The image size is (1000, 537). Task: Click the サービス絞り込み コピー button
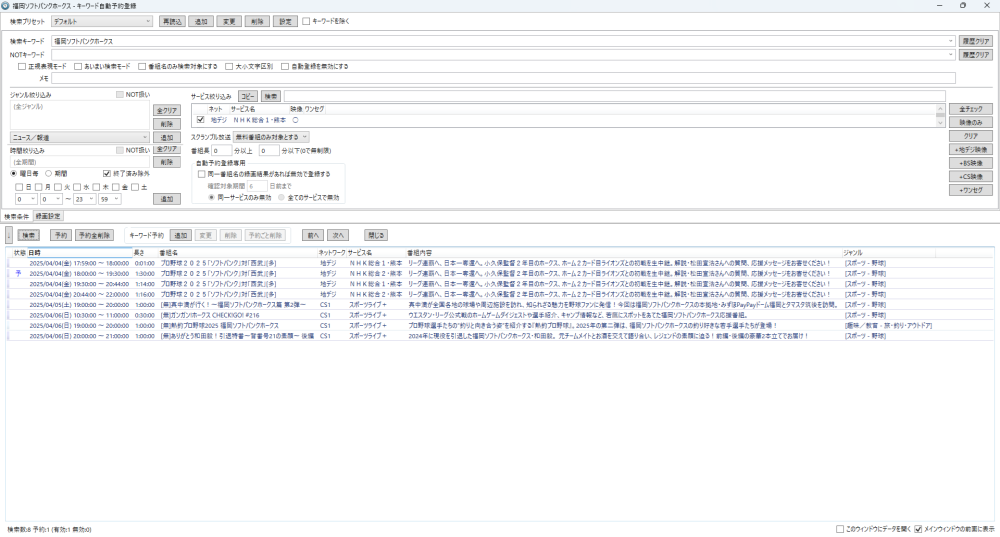[247, 96]
